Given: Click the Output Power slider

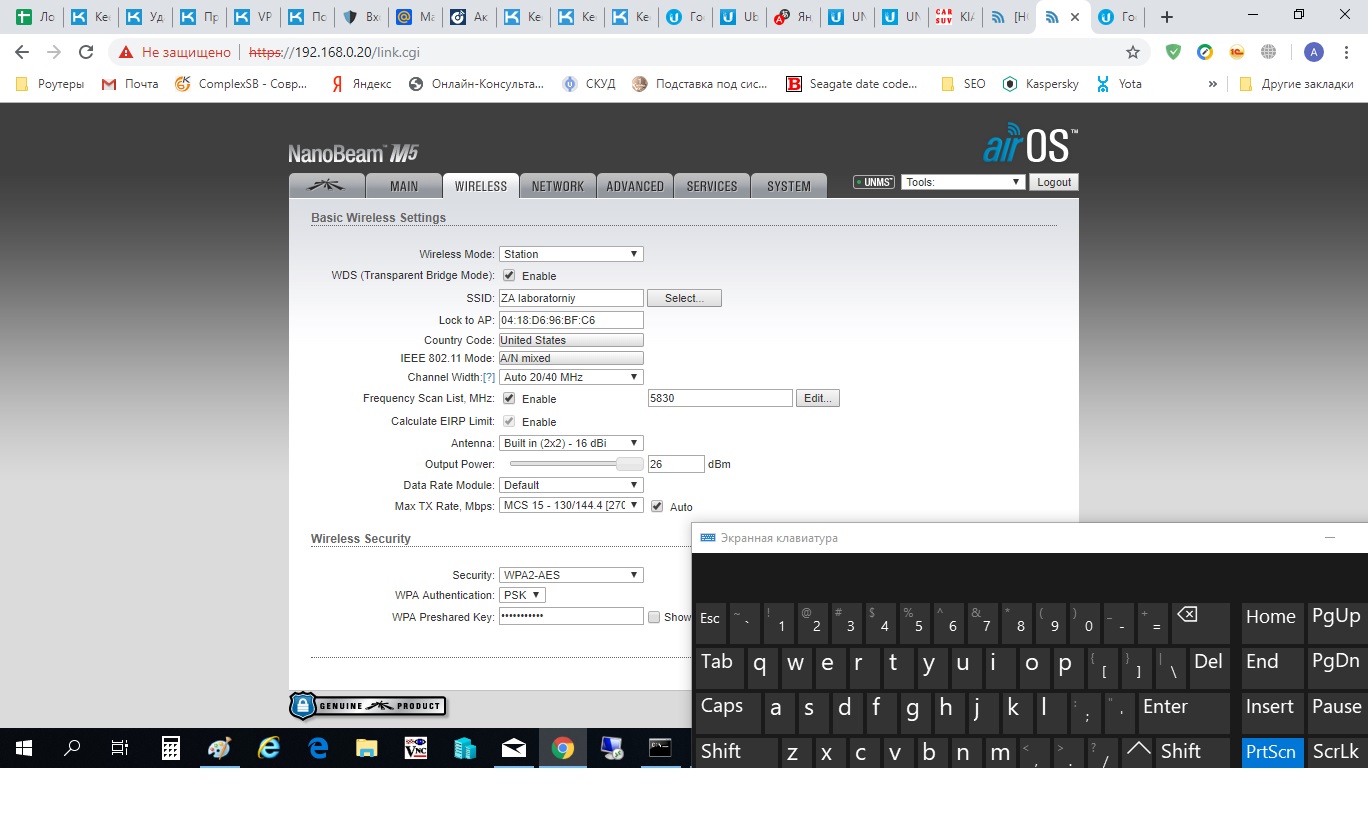Looking at the screenshot, I should [576, 464].
